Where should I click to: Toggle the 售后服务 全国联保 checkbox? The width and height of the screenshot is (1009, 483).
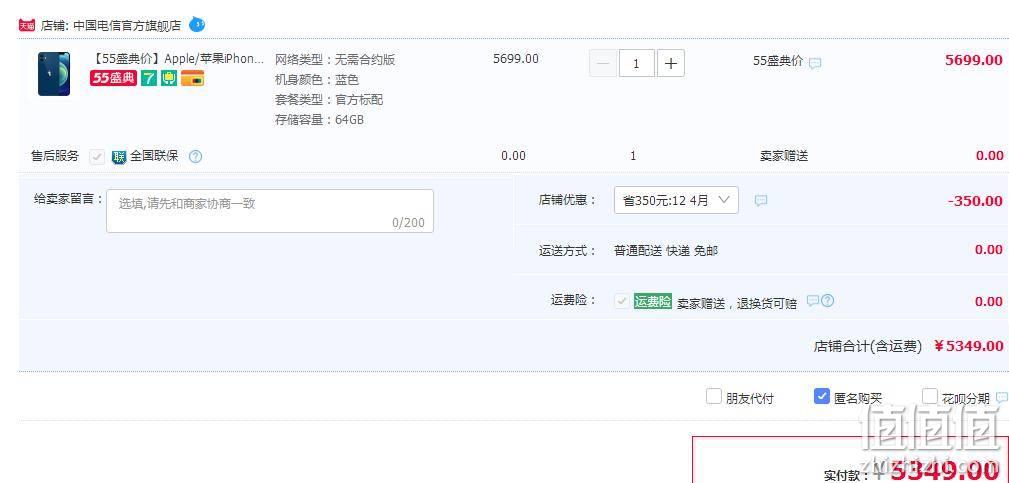pos(97,157)
